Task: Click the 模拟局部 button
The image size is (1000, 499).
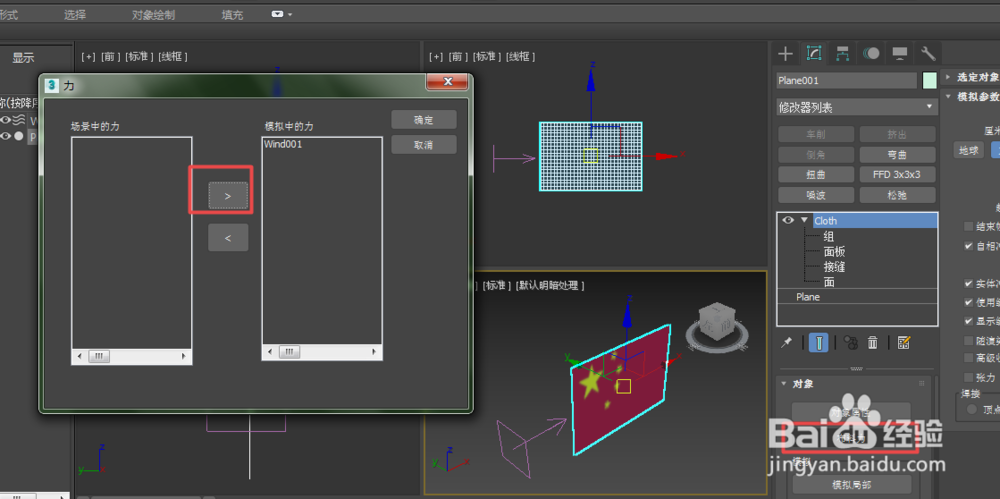Action: pyautogui.click(x=851, y=484)
